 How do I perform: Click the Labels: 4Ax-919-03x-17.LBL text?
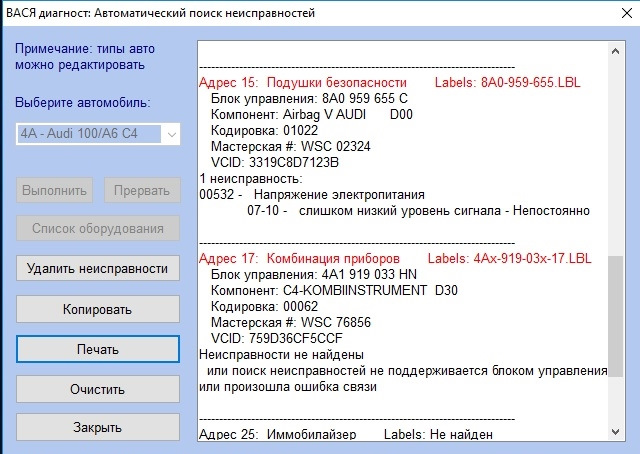[x=509, y=258]
